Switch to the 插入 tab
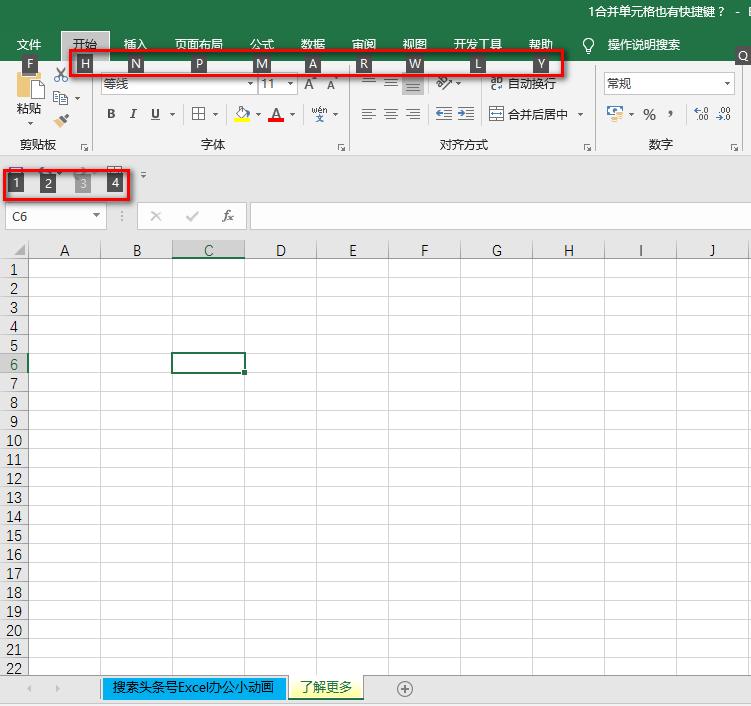This screenshot has width=751, height=706. [135, 45]
